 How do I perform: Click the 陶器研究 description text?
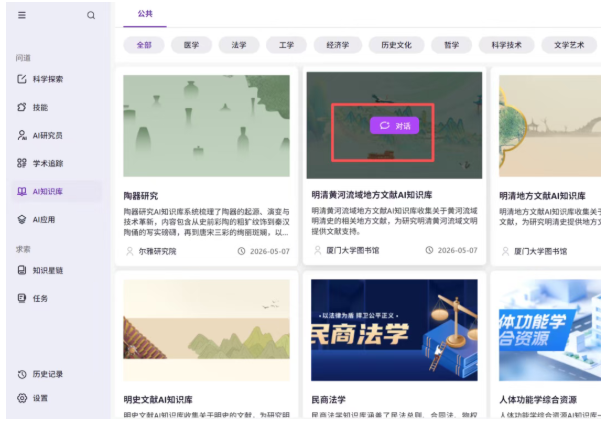pos(207,222)
